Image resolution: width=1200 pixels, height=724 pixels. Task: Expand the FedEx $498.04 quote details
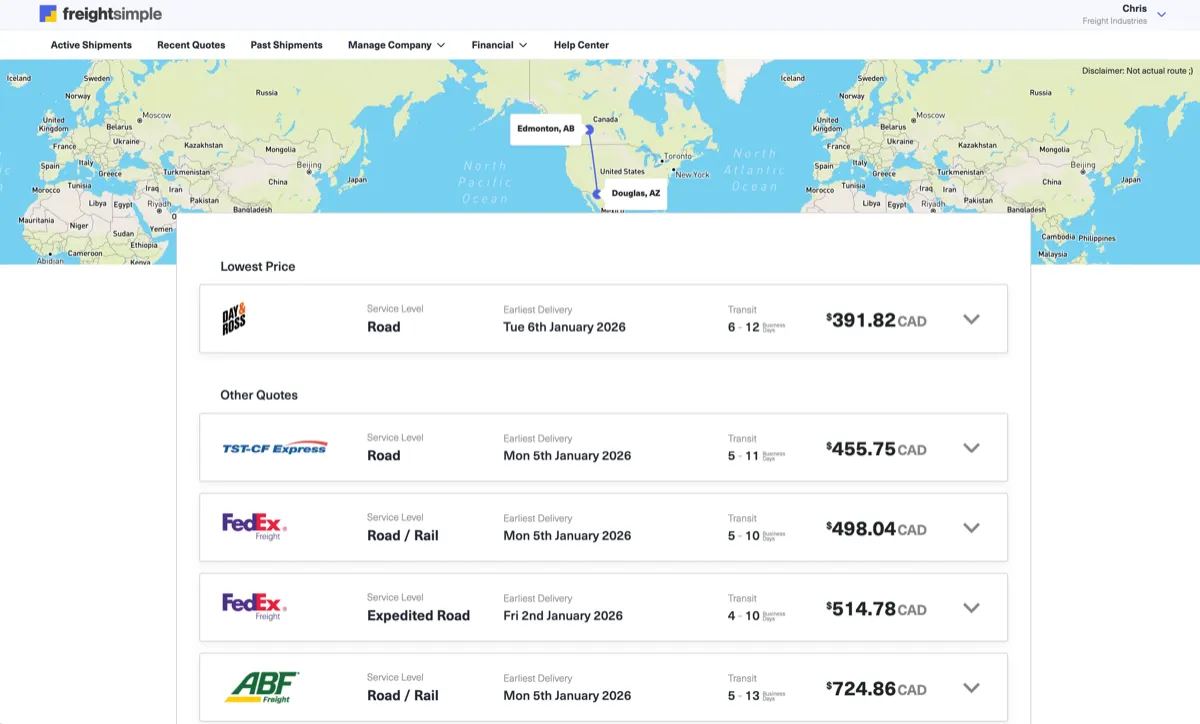[x=970, y=528]
